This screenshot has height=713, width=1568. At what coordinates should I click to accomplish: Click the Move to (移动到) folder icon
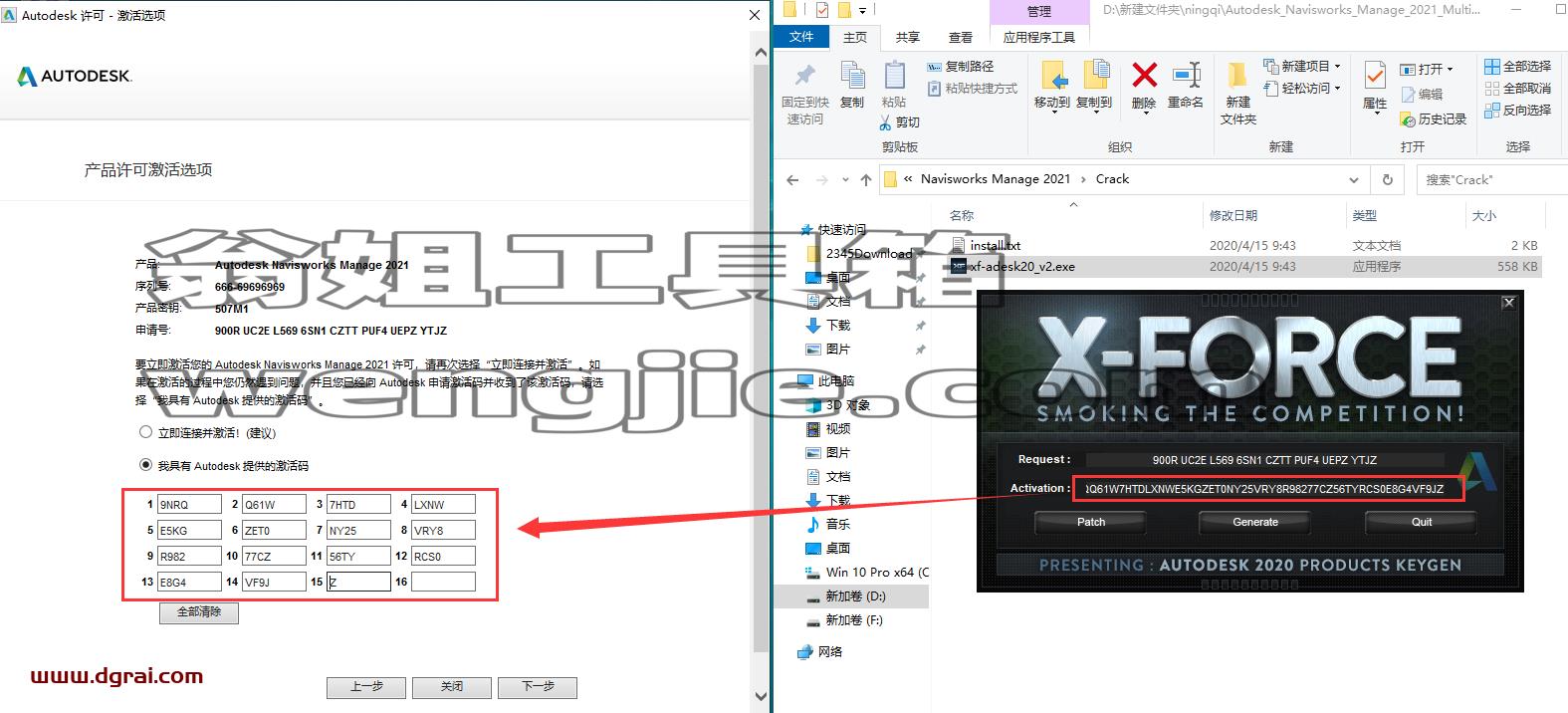pyautogui.click(x=1052, y=76)
